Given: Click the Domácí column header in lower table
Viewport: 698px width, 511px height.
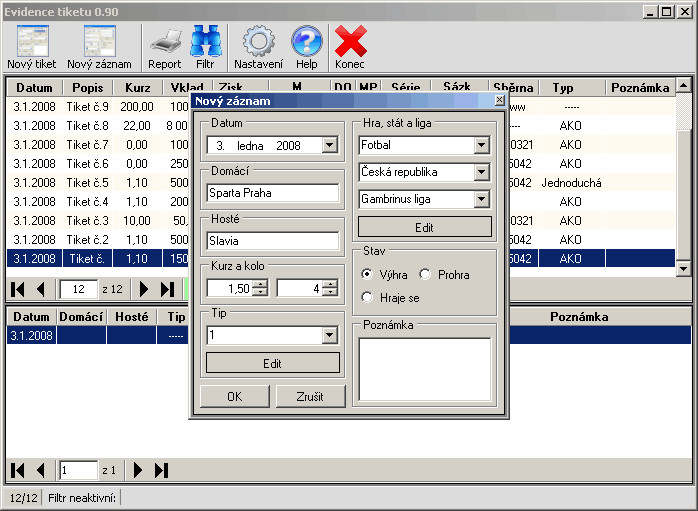Looking at the screenshot, I should pos(81,316).
